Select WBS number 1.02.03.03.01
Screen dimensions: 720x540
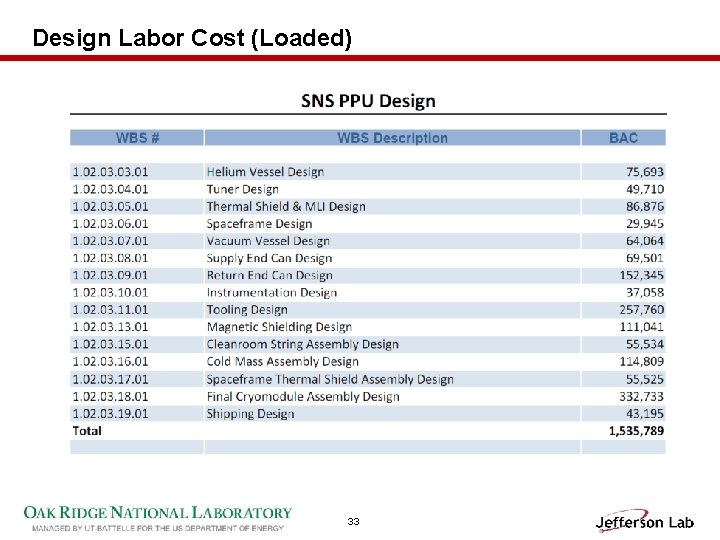(x=111, y=172)
